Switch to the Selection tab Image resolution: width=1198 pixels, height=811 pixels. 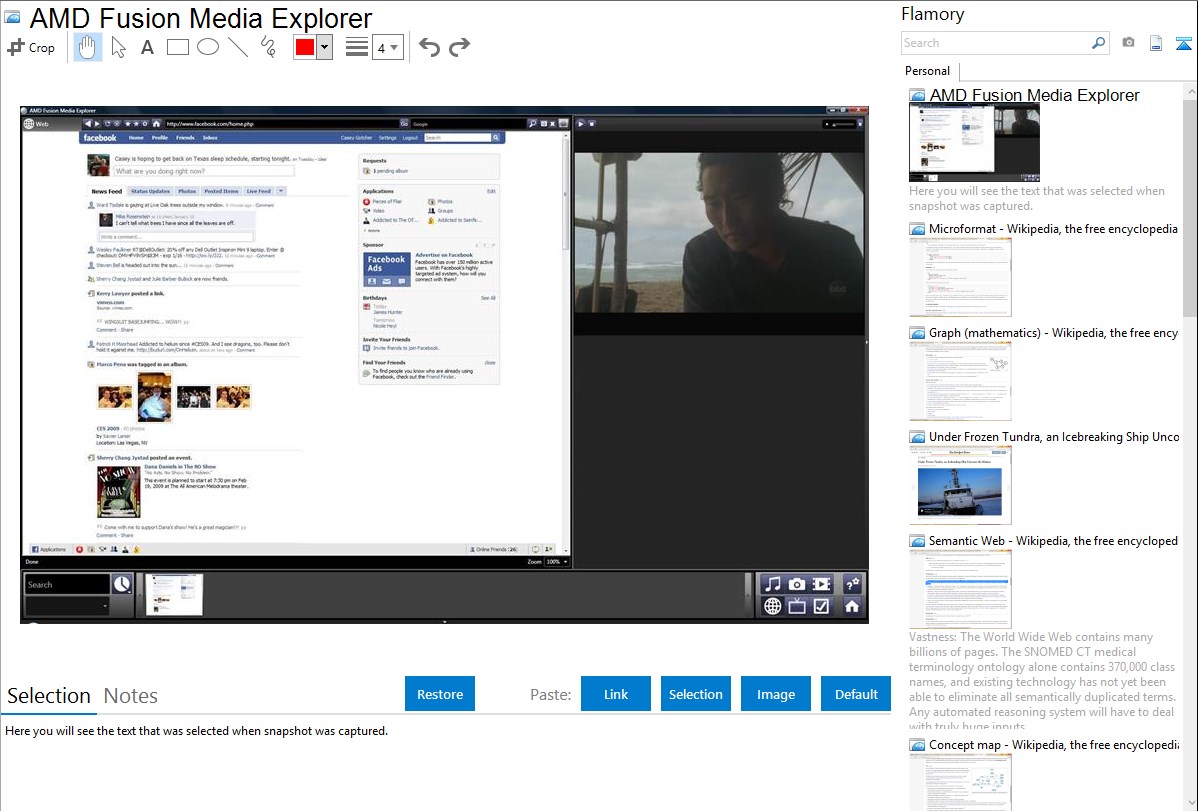[49, 696]
